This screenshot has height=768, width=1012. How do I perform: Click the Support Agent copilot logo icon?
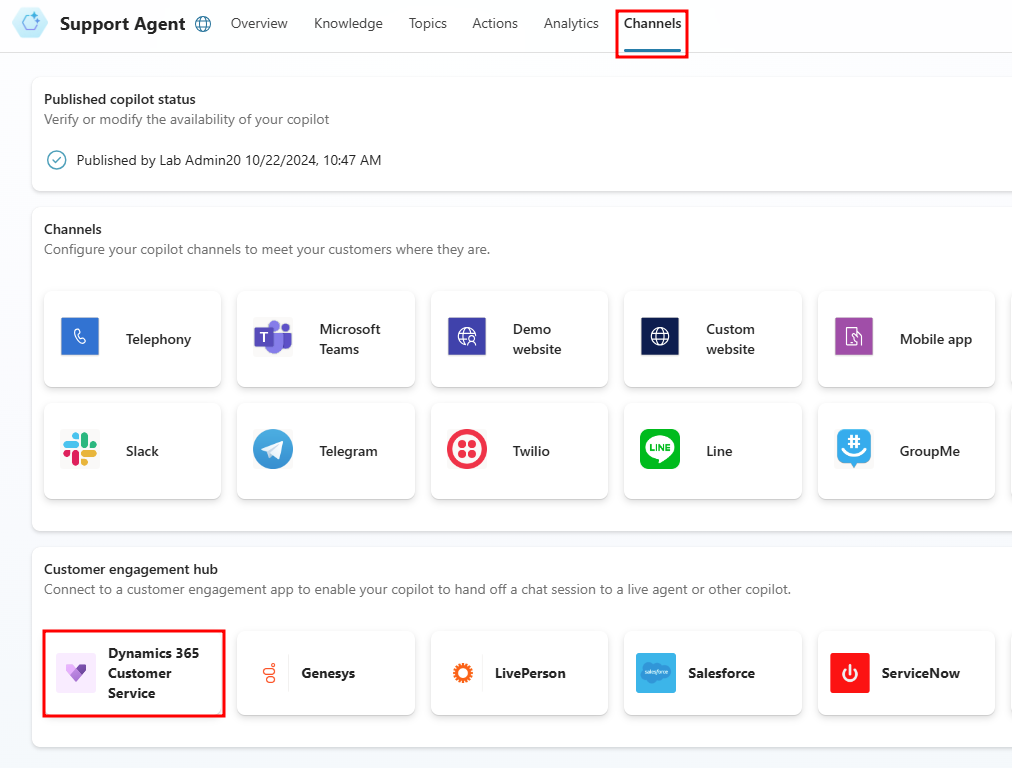click(x=30, y=23)
